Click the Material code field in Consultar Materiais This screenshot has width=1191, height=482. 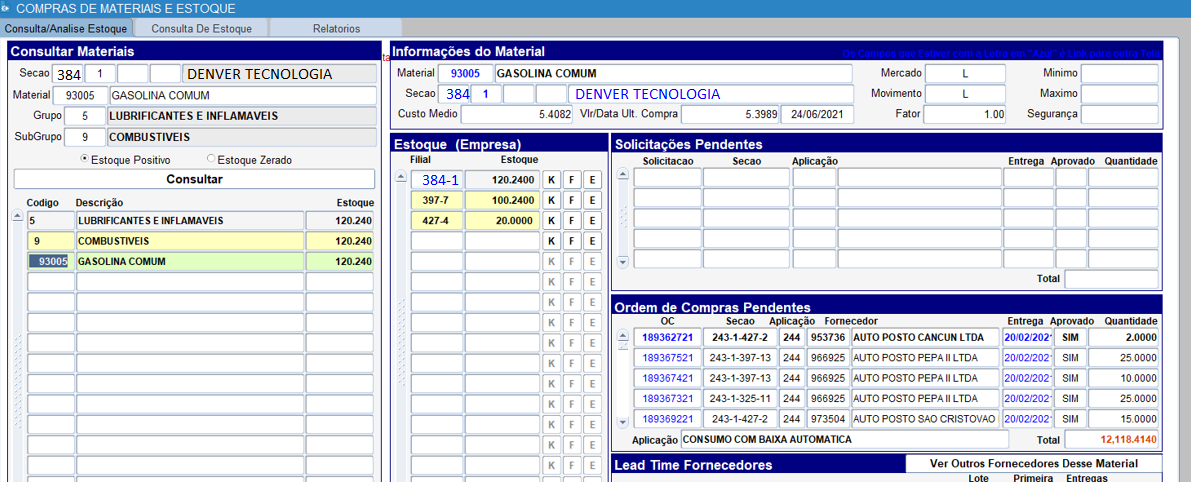tap(81, 96)
